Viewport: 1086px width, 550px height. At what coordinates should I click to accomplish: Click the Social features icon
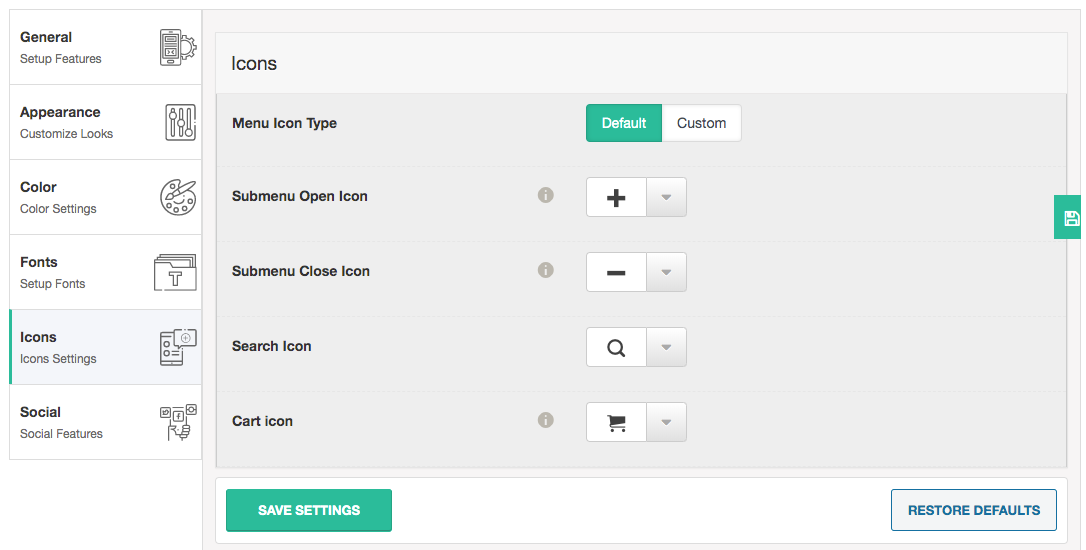click(179, 422)
